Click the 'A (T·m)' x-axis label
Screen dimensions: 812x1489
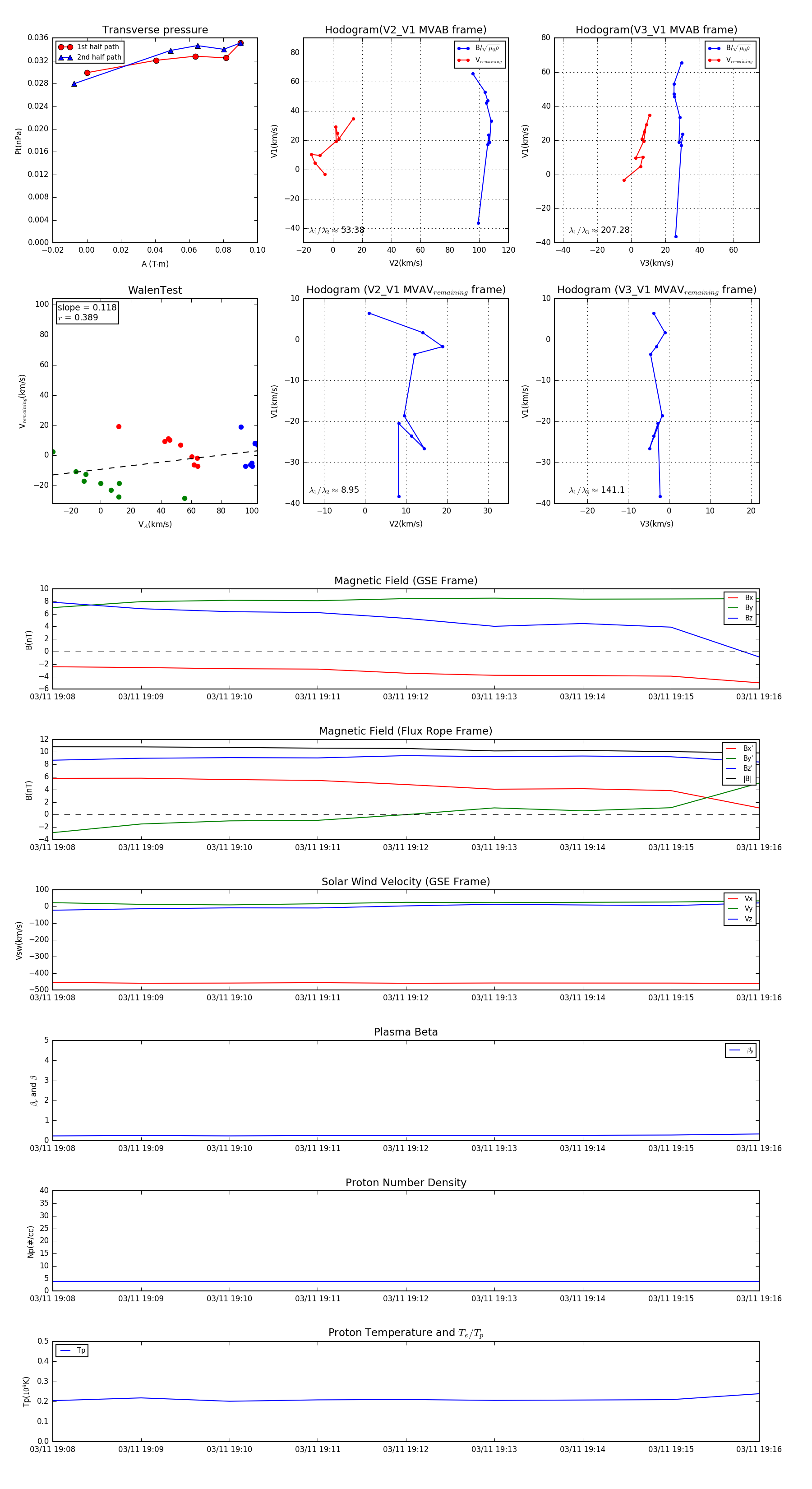pyautogui.click(x=155, y=264)
